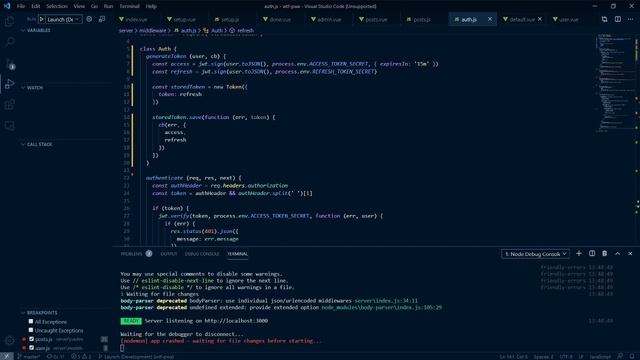Open the Explorer view in activity bar
Viewport: 640px width, 360px height.
(x=9, y=21)
